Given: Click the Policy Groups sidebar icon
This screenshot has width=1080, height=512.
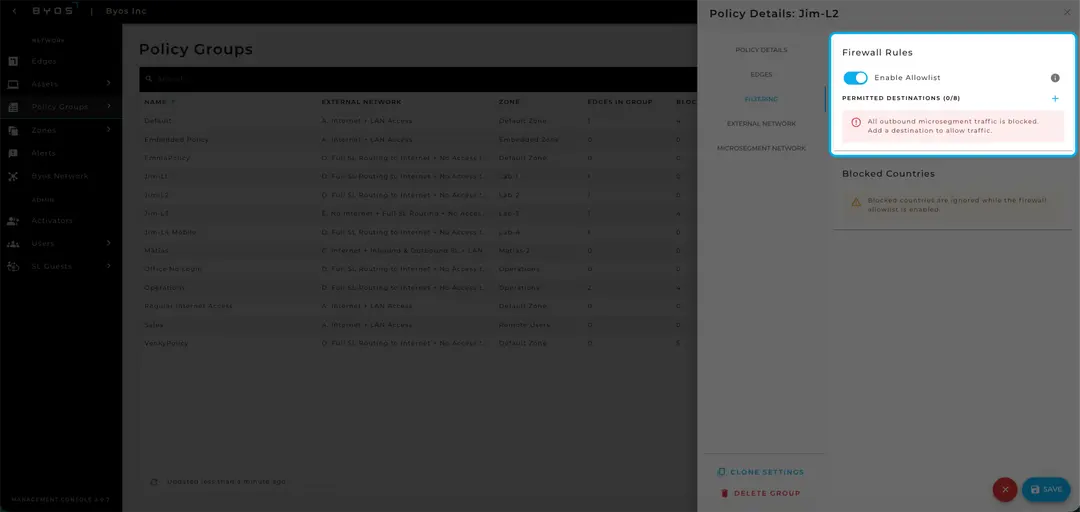Looking at the screenshot, I should (x=13, y=107).
